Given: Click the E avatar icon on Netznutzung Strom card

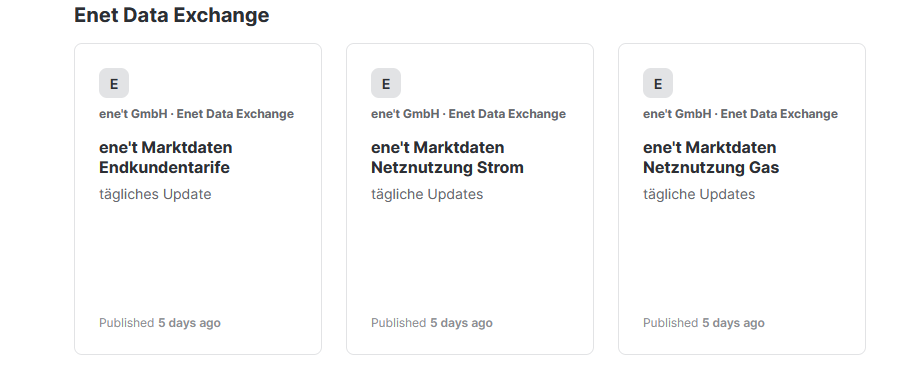Looking at the screenshot, I should pos(386,83).
